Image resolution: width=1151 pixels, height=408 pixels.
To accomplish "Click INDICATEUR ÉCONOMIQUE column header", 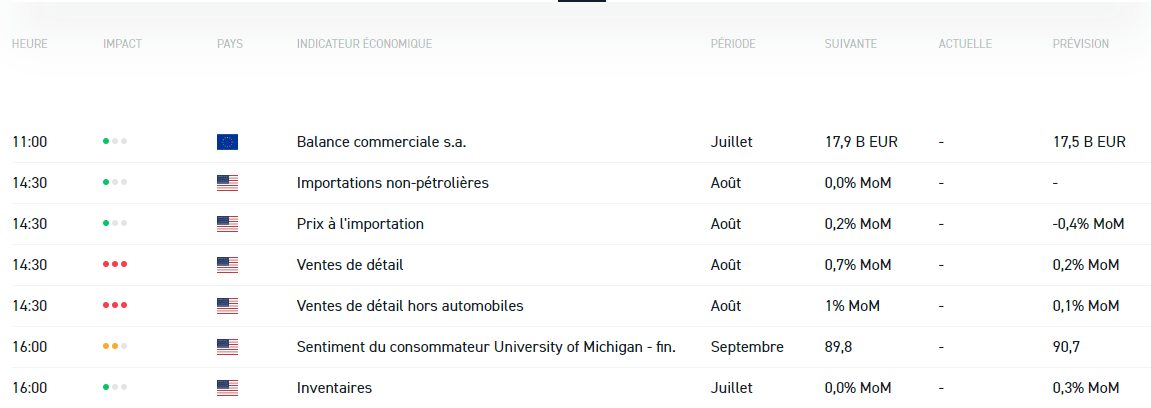I will [x=364, y=44].
